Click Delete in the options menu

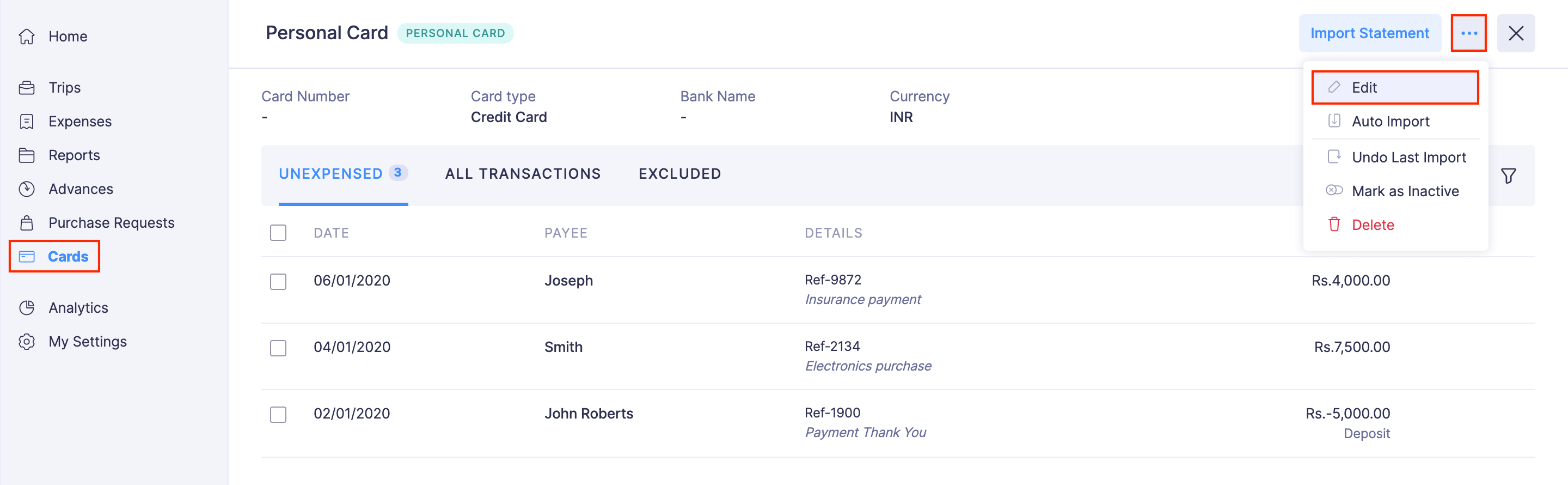pyautogui.click(x=1372, y=225)
